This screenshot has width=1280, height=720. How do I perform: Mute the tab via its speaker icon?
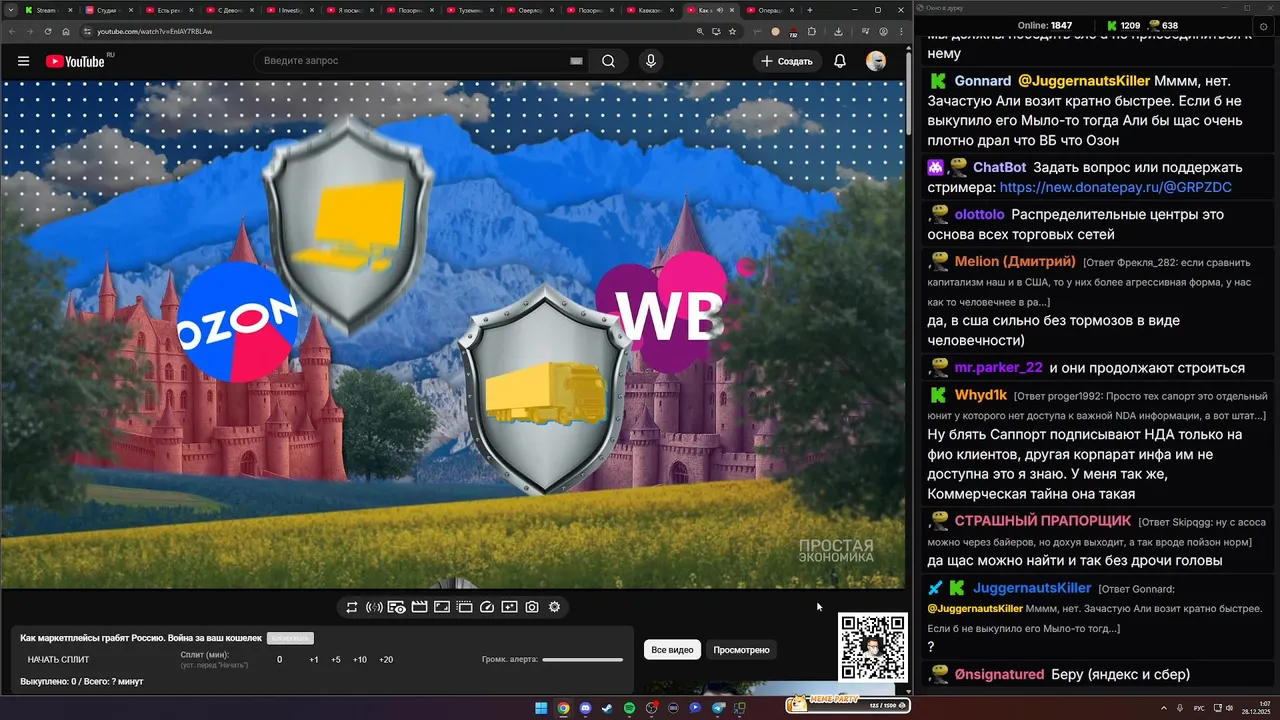(x=722, y=10)
